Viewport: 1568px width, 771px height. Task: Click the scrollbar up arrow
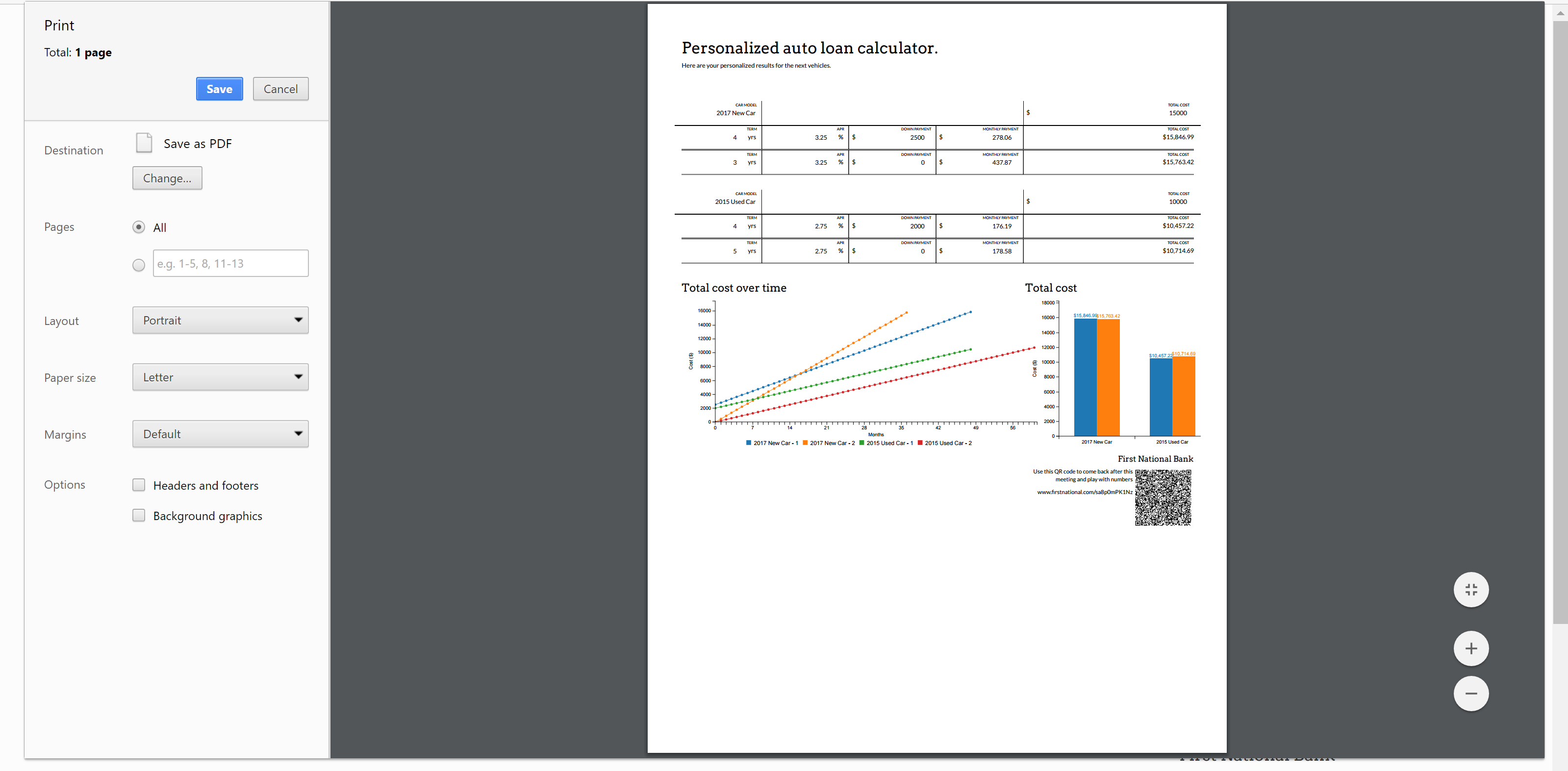(x=1560, y=13)
